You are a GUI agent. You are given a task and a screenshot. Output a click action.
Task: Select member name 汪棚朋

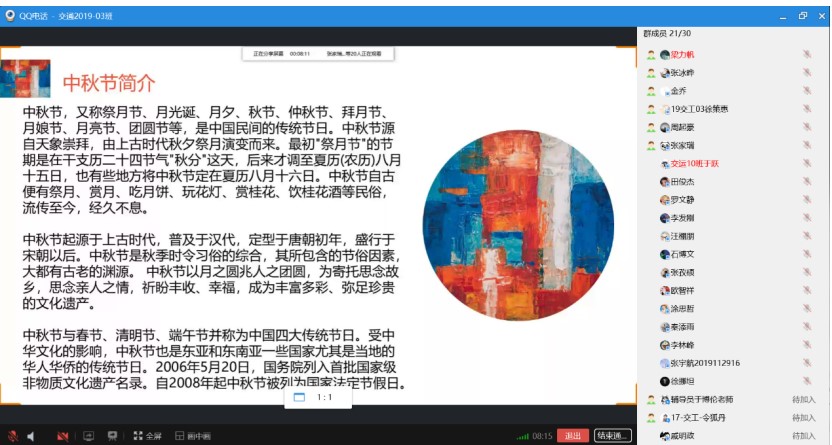[x=682, y=236]
